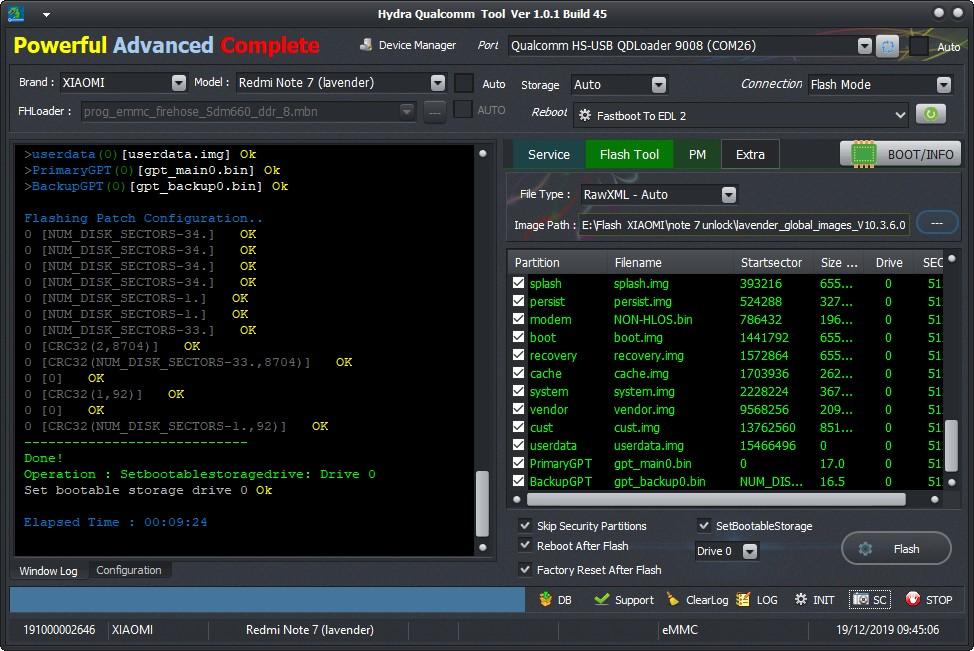974x651 pixels.
Task: Open the title bar dropdown arrow menu
Action: pyautogui.click(x=47, y=14)
